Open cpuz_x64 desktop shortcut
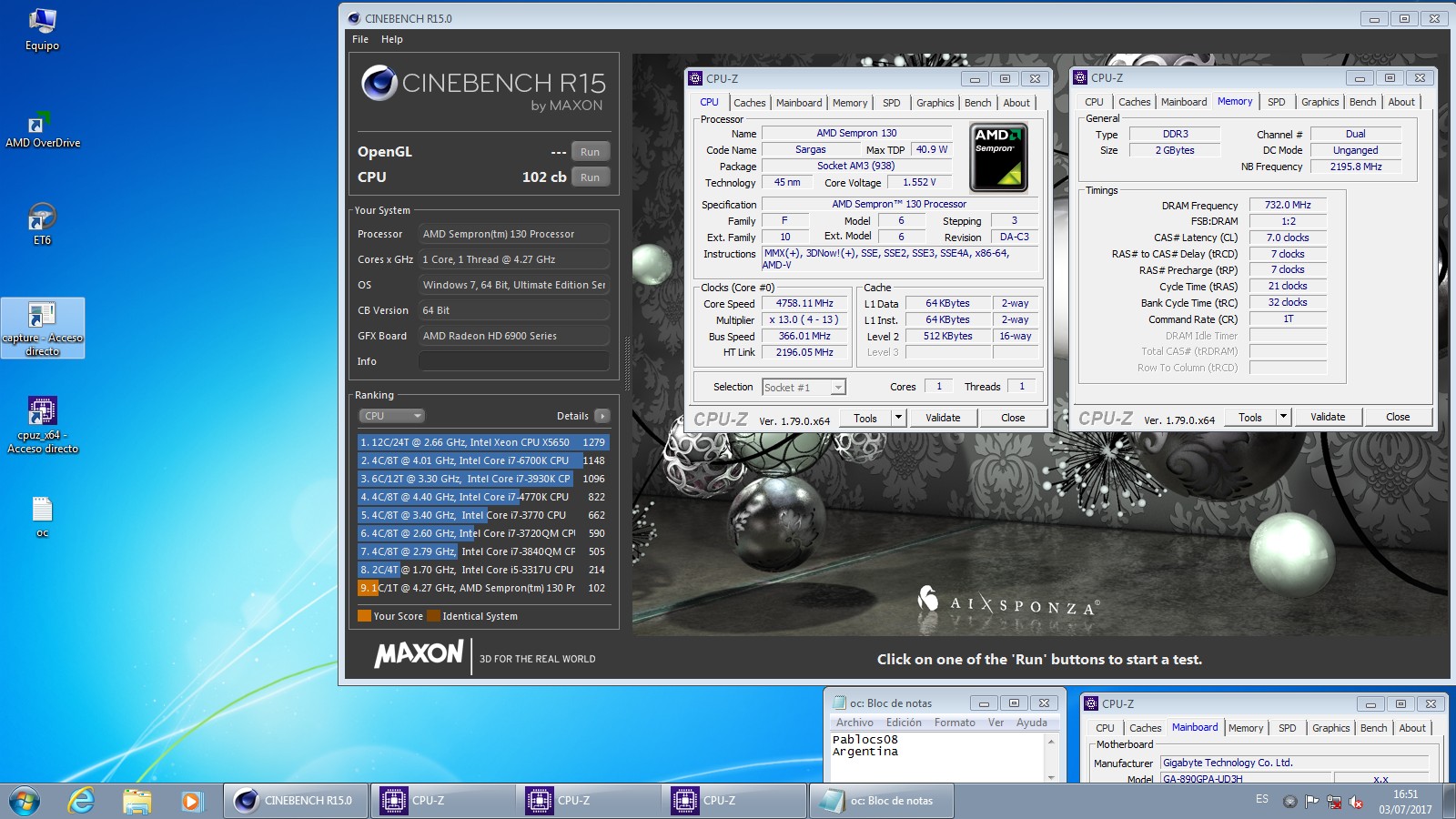The image size is (1456, 819). [42, 425]
